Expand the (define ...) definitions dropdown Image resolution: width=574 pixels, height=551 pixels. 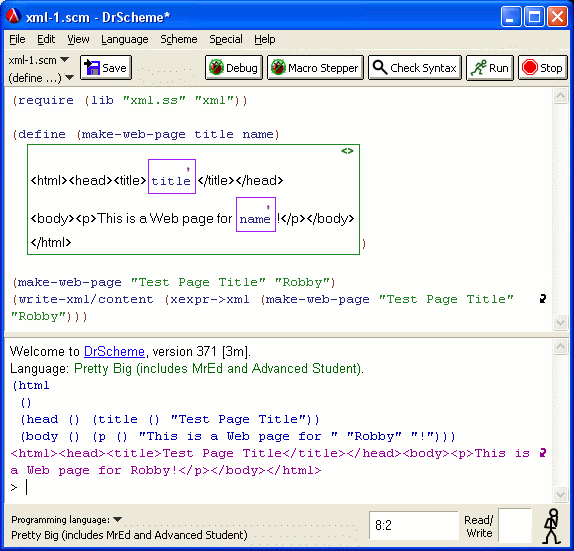(41, 78)
